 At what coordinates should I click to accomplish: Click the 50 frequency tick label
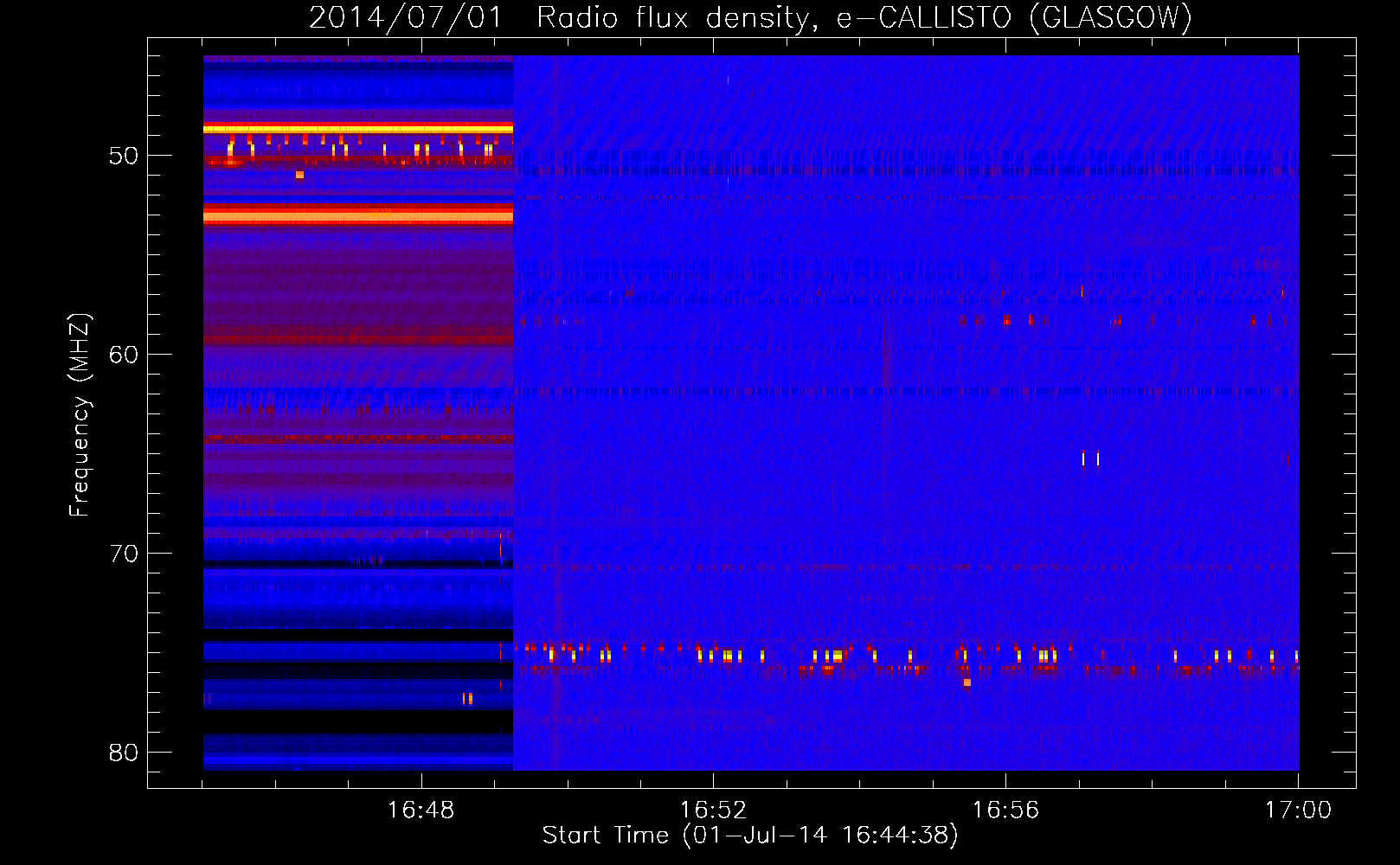(124, 156)
